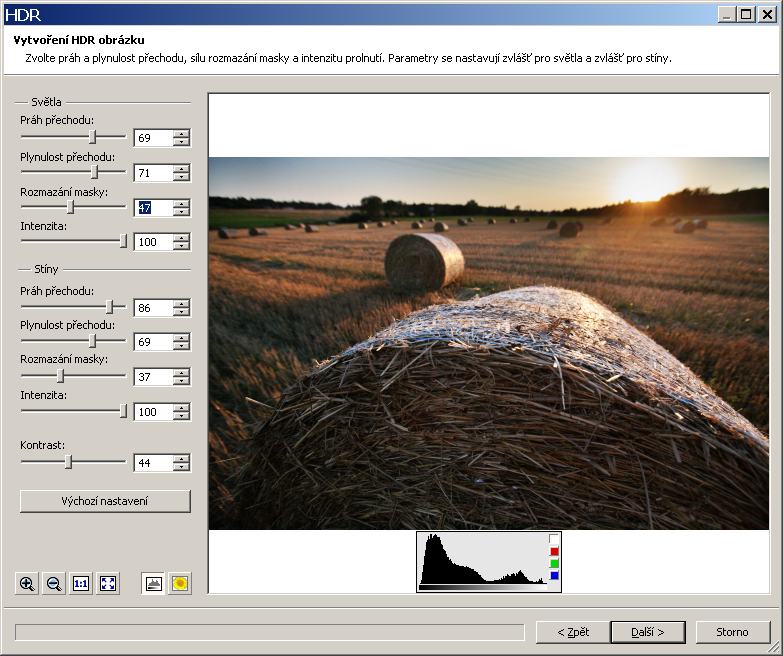Screen dimensions: 783x656
Task: Click the zoom in magnifier icon
Action: (27, 584)
